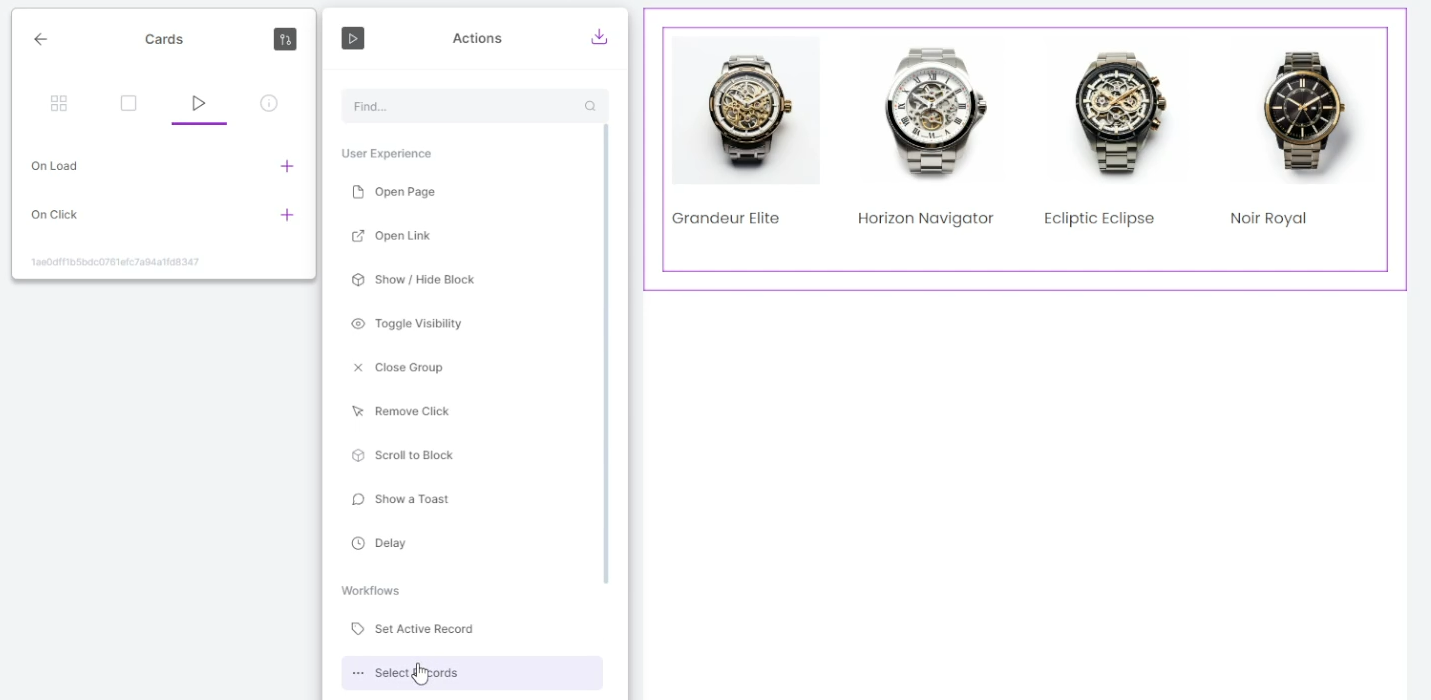Image resolution: width=1431 pixels, height=700 pixels.
Task: Click the Grandeur Elite title text
Action: (x=725, y=218)
